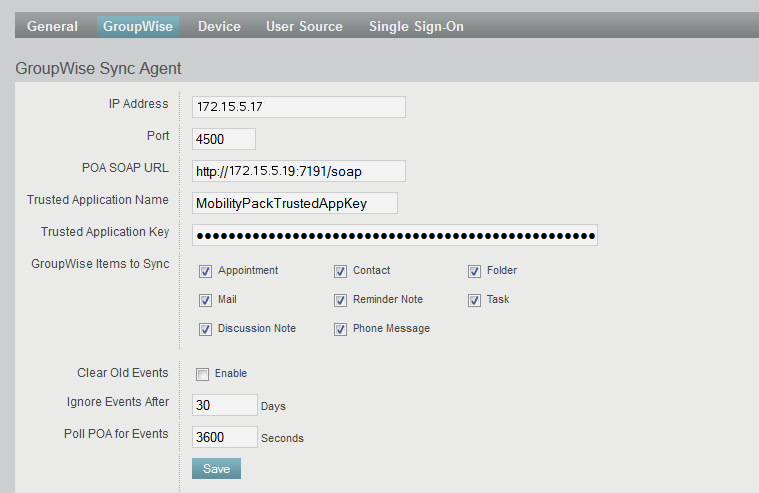Click the Trusted Application Name label
The width and height of the screenshot is (759, 493).
point(98,200)
